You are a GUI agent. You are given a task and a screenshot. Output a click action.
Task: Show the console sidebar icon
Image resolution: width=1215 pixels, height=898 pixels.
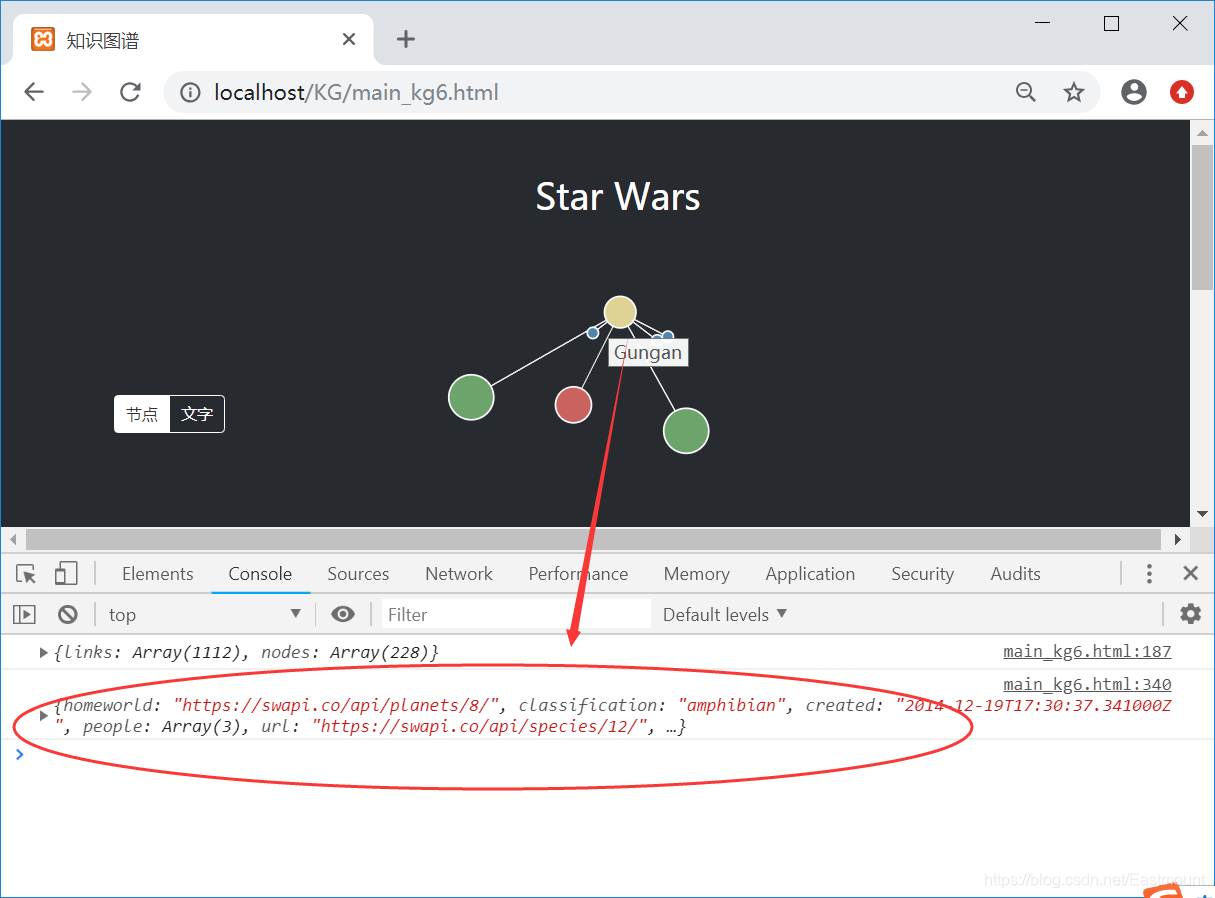25,614
